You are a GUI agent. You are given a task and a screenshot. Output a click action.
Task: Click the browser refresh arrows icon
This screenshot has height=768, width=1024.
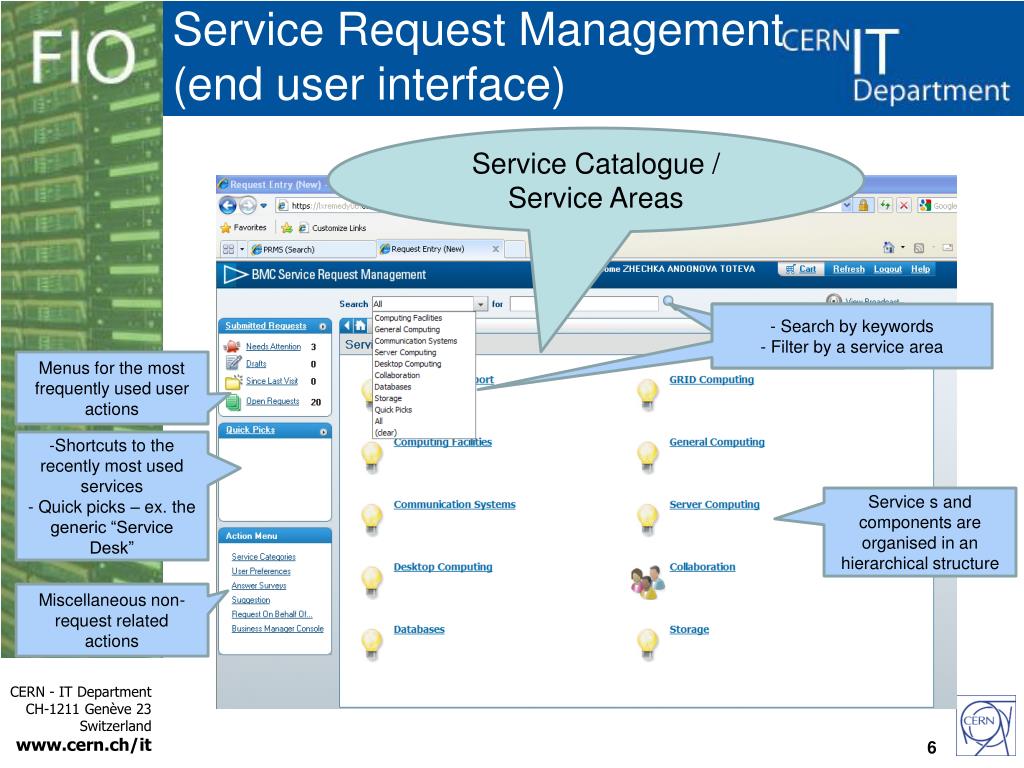click(x=885, y=206)
